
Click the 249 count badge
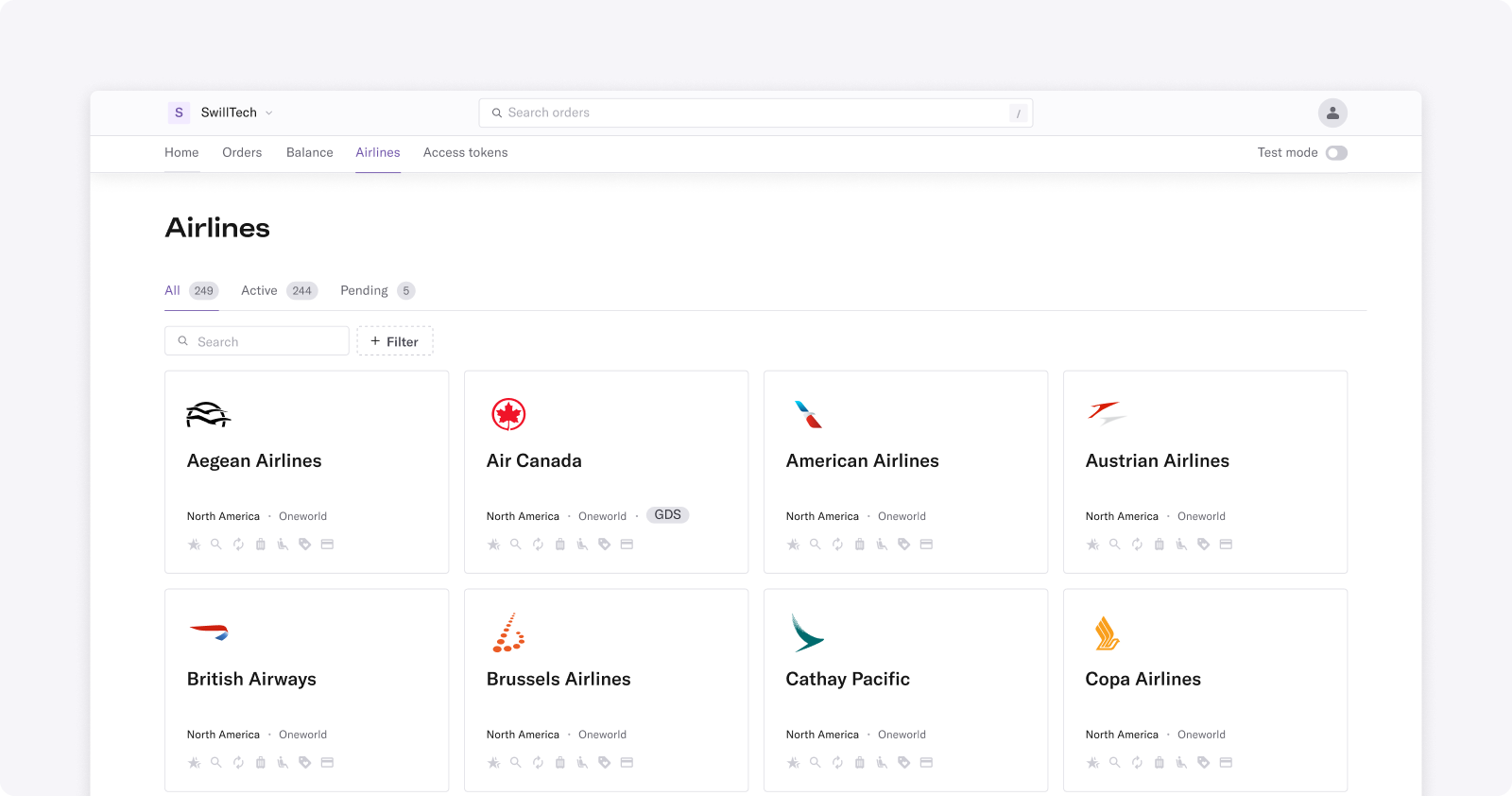tap(204, 290)
